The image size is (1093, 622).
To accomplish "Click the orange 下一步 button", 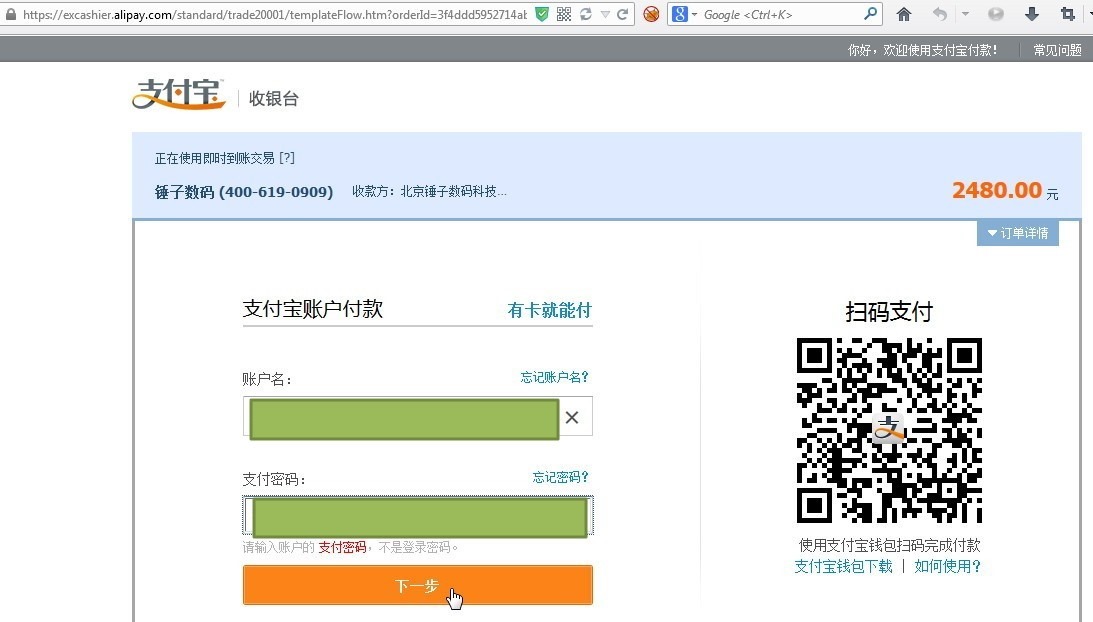I will (x=418, y=585).
